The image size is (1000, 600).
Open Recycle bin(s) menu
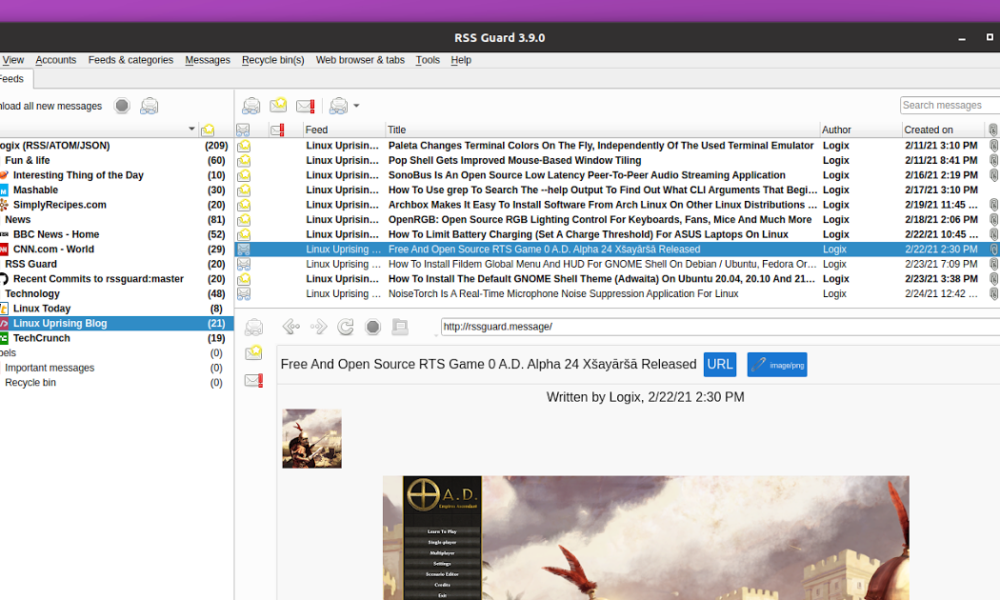[273, 60]
